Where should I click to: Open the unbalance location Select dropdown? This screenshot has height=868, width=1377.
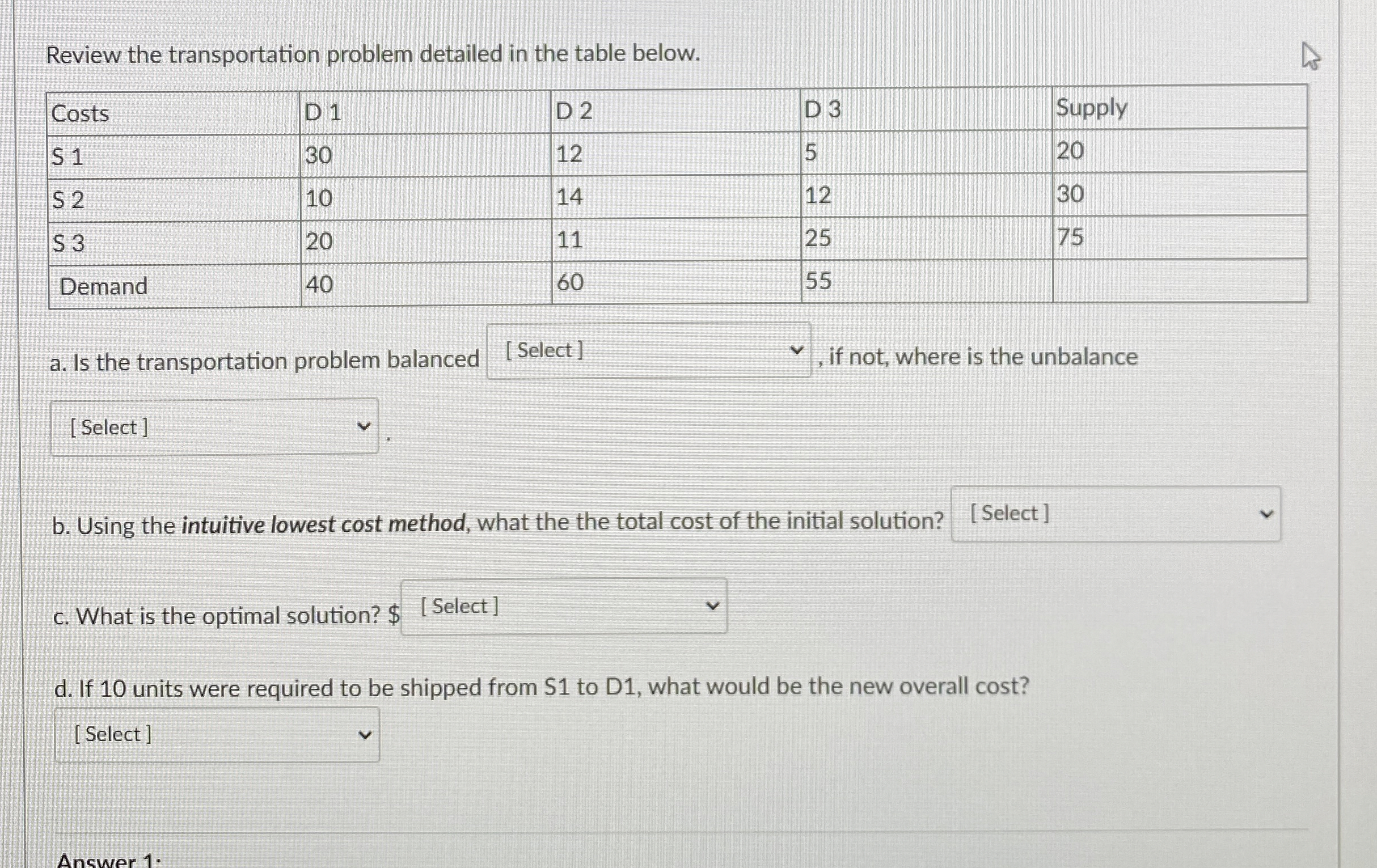[215, 426]
